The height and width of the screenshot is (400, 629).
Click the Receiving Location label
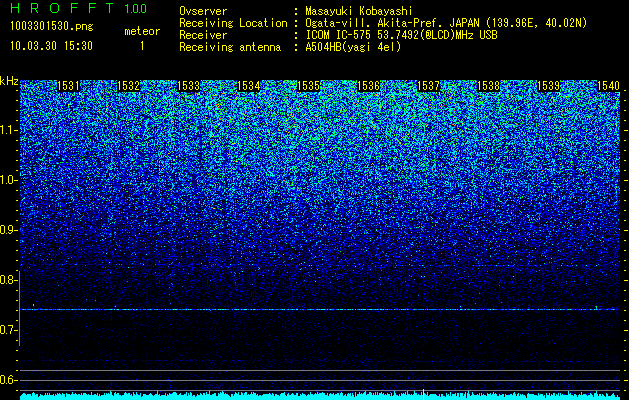233,23
